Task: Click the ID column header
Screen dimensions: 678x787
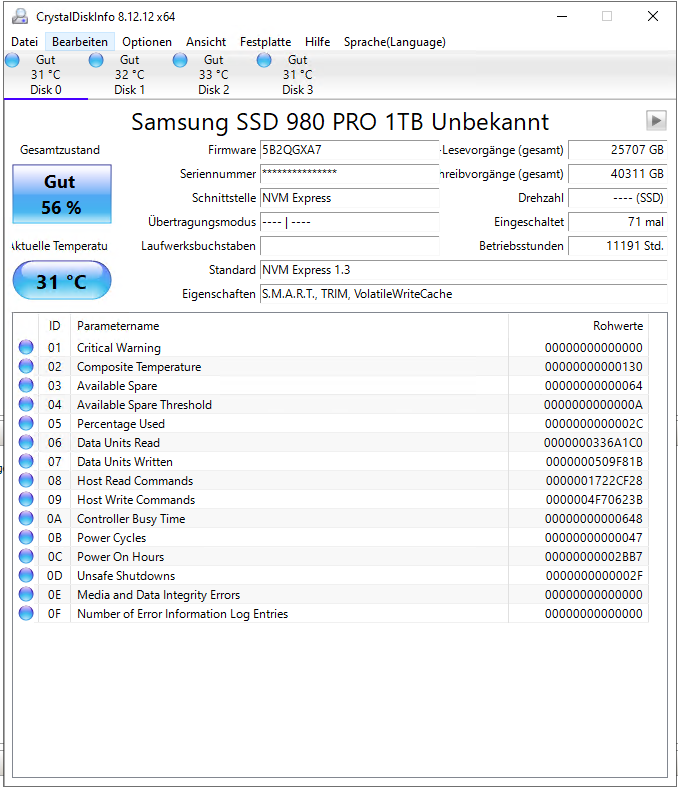Action: point(55,326)
